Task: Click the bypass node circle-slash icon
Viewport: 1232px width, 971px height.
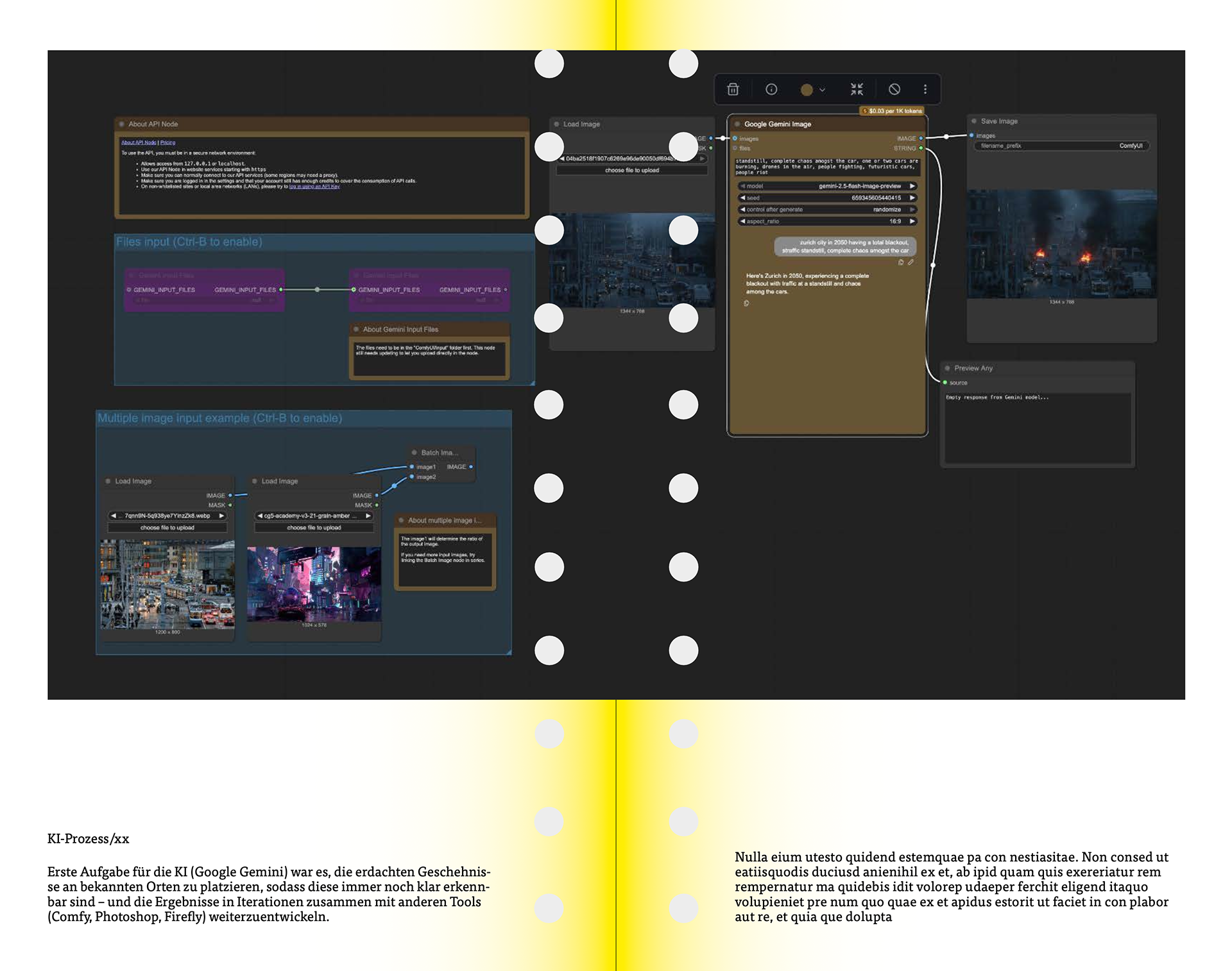Action: (894, 89)
